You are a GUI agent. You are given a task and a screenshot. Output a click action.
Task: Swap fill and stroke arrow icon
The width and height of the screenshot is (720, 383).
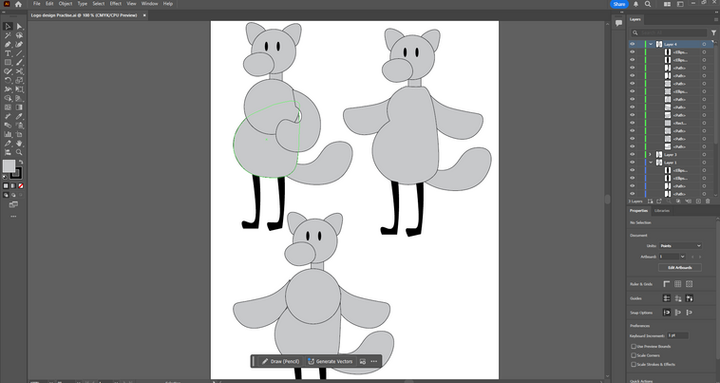pos(21,162)
